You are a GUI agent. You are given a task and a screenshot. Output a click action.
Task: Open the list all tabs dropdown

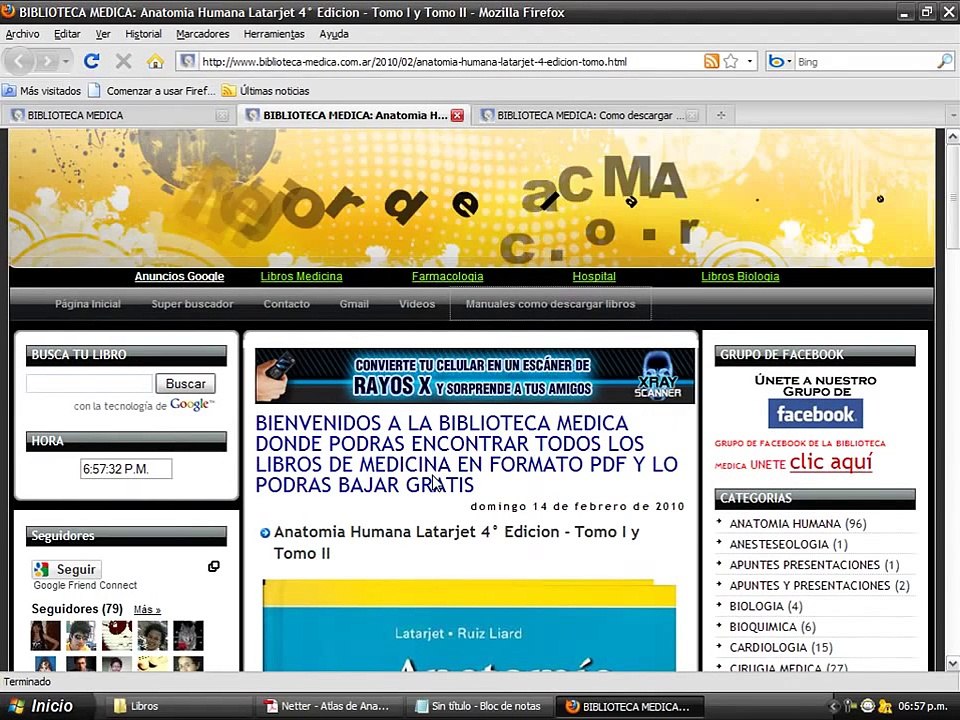pyautogui.click(x=953, y=115)
